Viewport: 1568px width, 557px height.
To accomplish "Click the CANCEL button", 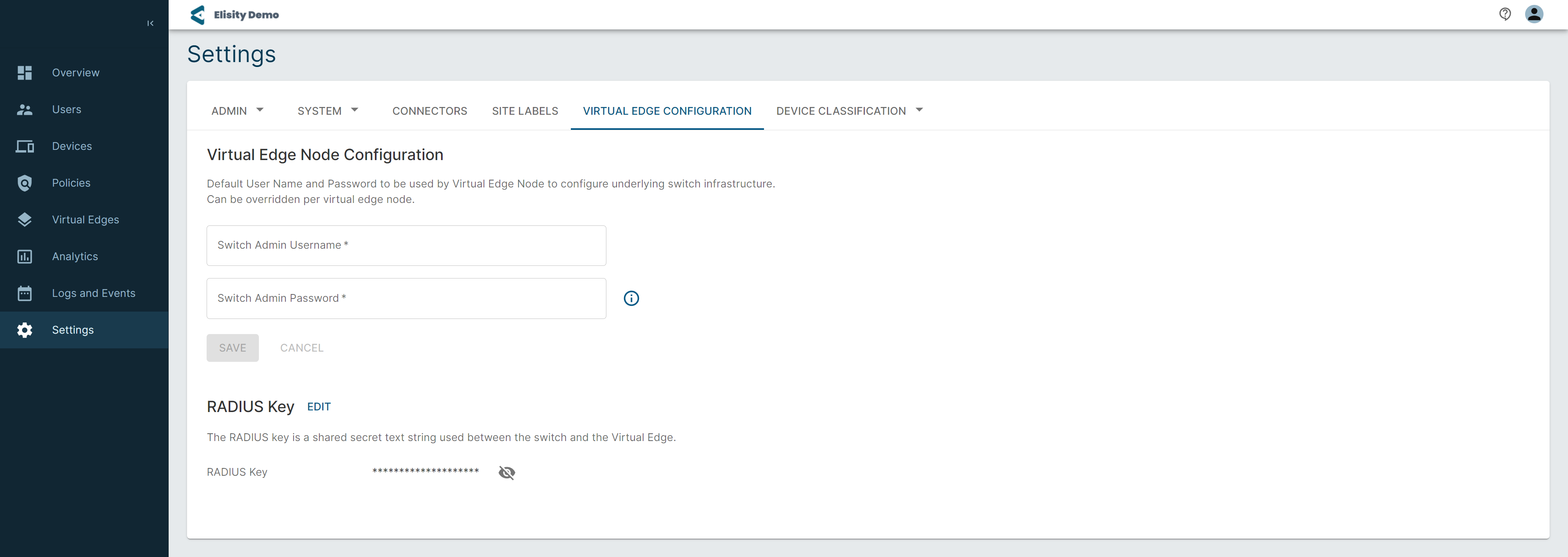I will [302, 348].
